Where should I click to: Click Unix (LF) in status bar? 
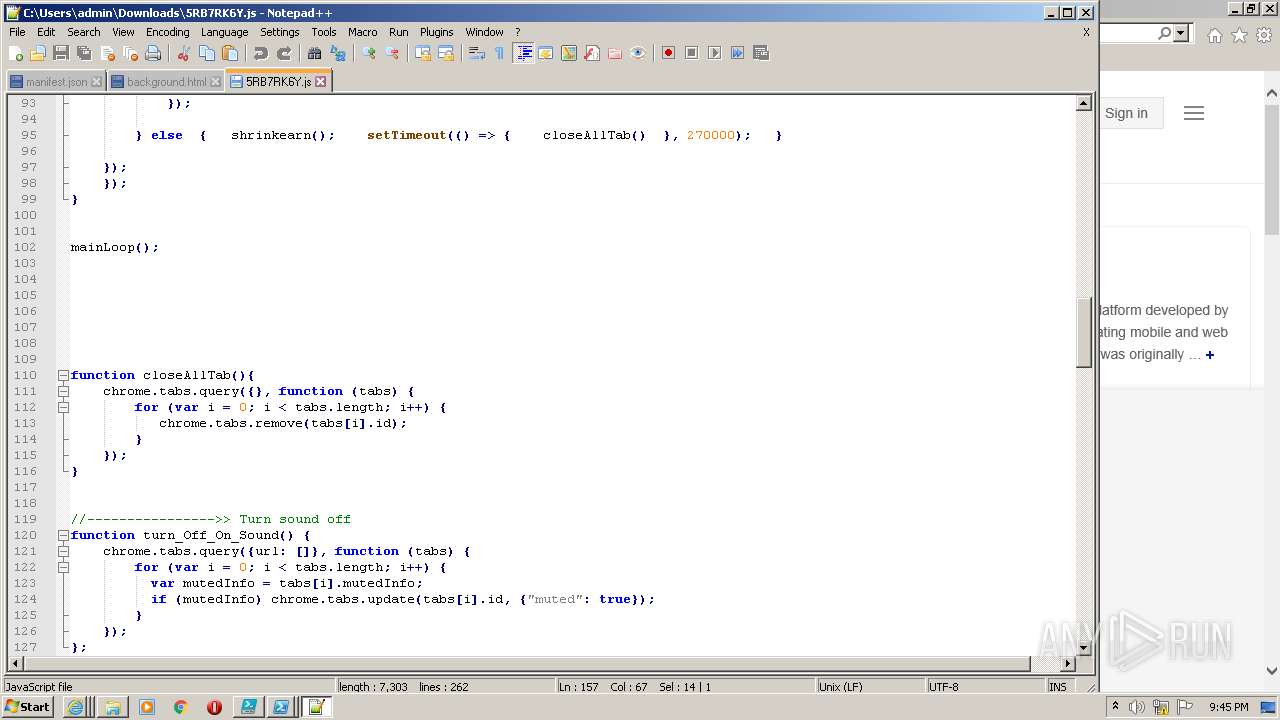841,687
